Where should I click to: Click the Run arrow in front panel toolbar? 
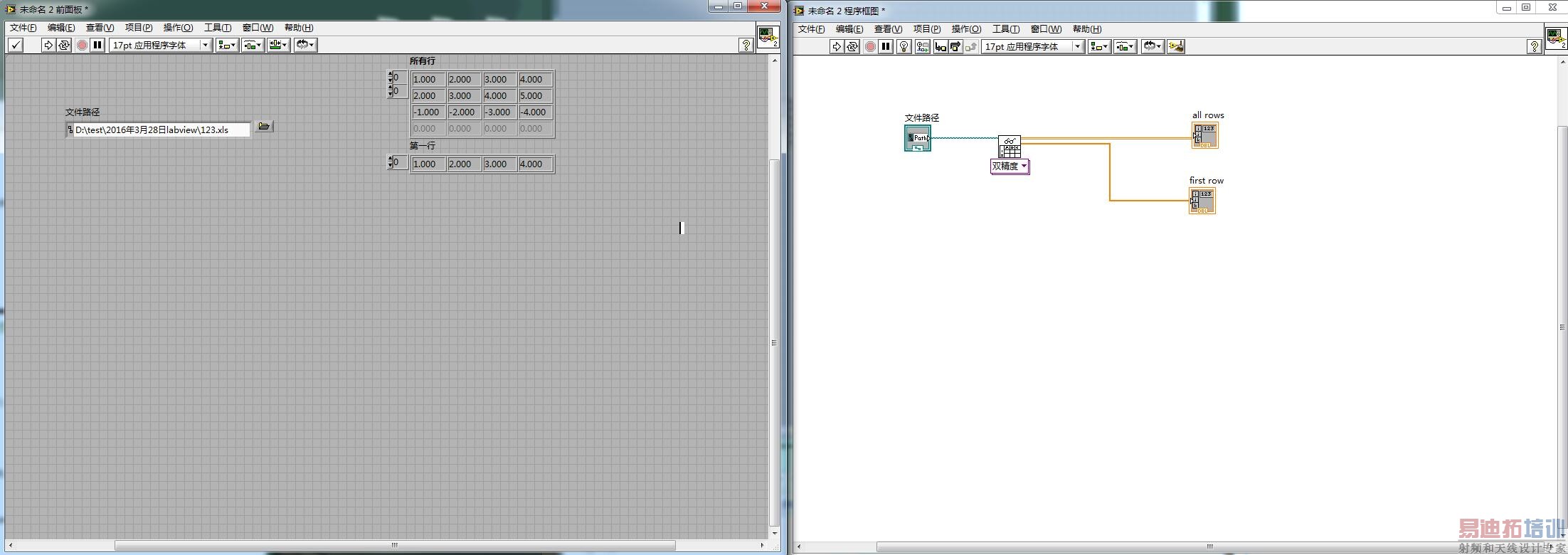click(48, 45)
